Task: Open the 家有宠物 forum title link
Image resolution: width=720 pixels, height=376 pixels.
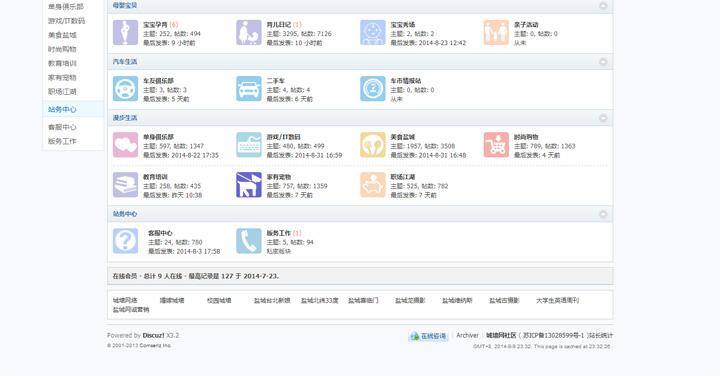Action: (x=279, y=177)
